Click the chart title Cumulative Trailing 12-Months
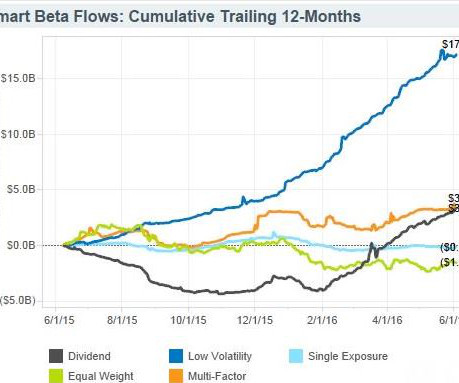459x383 pixels. 245,16
